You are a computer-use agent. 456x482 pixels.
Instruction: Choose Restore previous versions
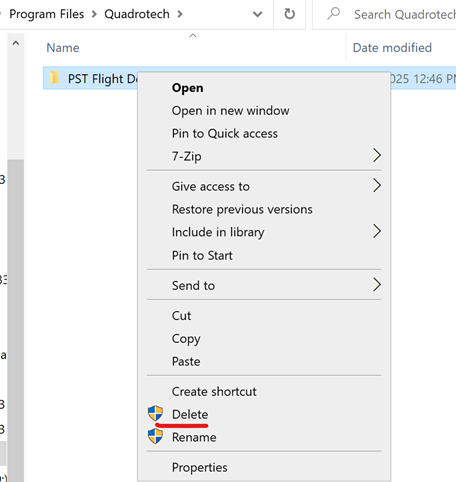[x=264, y=209]
